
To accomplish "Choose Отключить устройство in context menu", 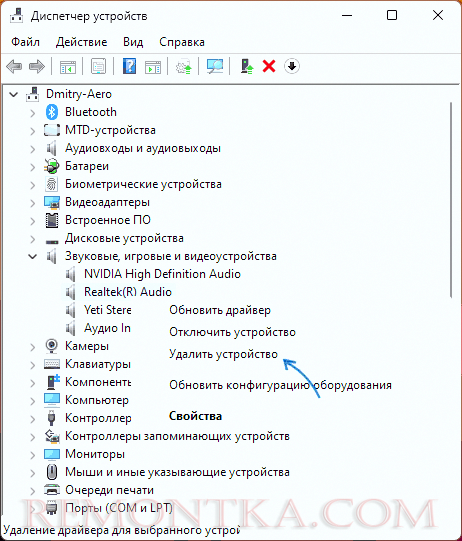I will [232, 332].
